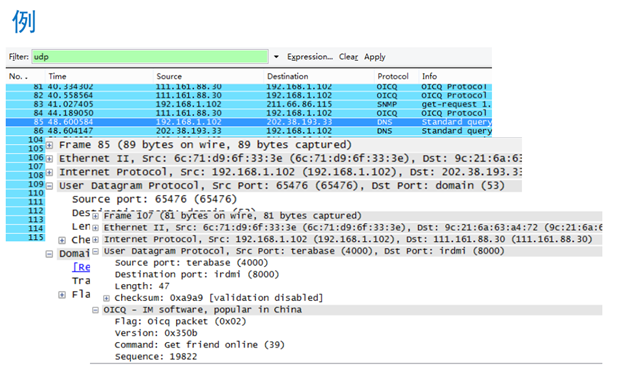Image resolution: width=640 pixels, height=371 pixels.
Task: Expand Ethernet II node of frame 85
Action: 49,159
